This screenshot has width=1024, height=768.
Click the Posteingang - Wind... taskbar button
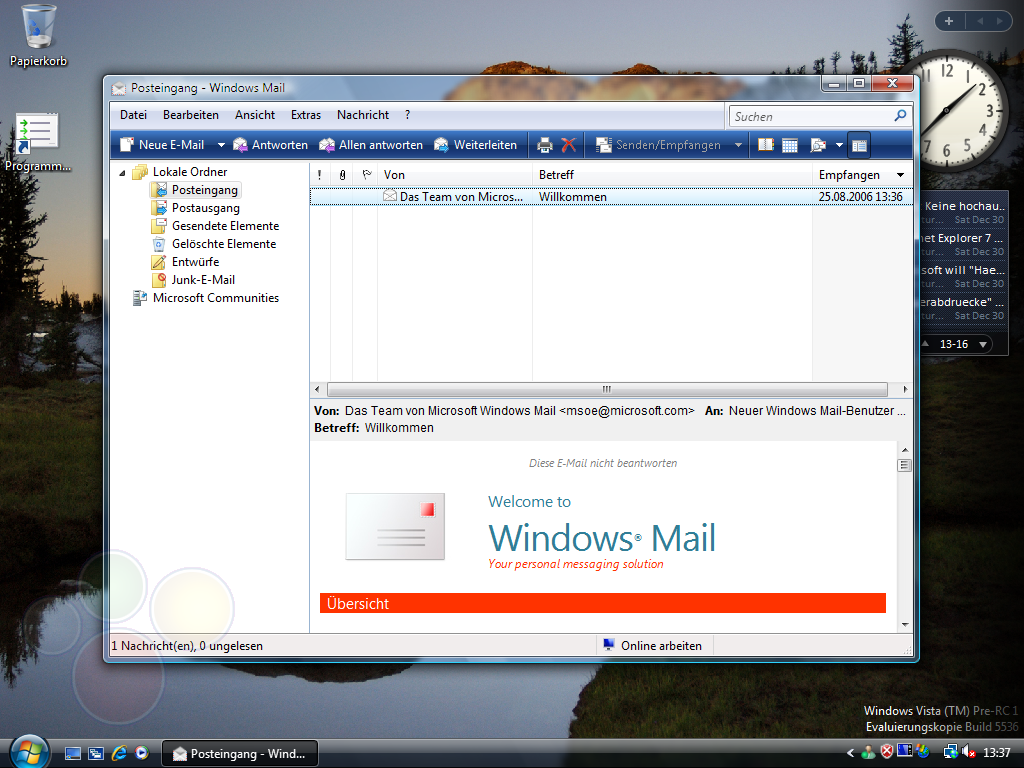pyautogui.click(x=240, y=754)
